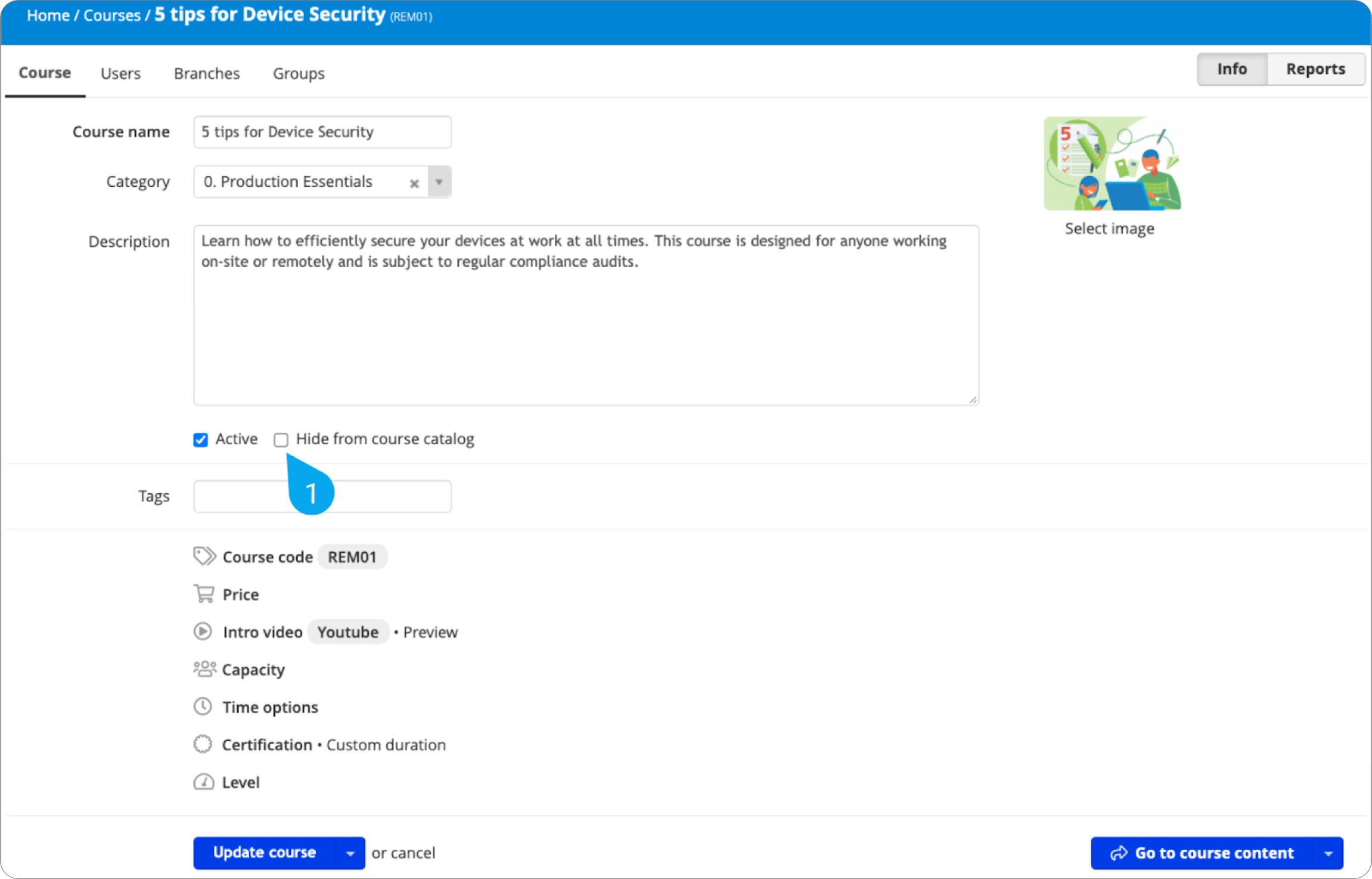Clear the selected Category with the x
The image size is (1372, 879).
[x=414, y=183]
